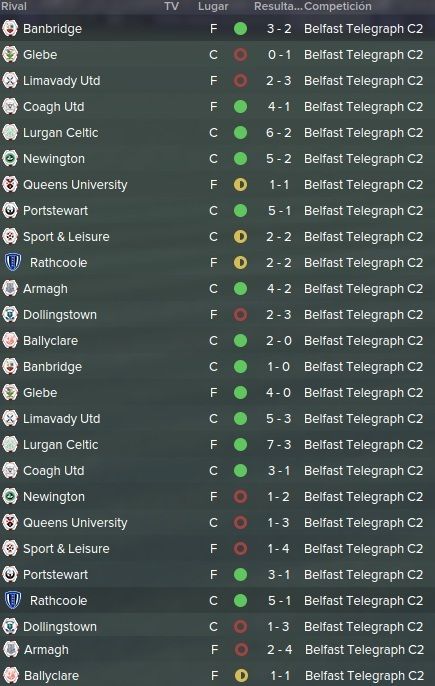Click the Ballyclare red badge, 2-0 row
The width and height of the screenshot is (435, 686).
tap(10, 340)
